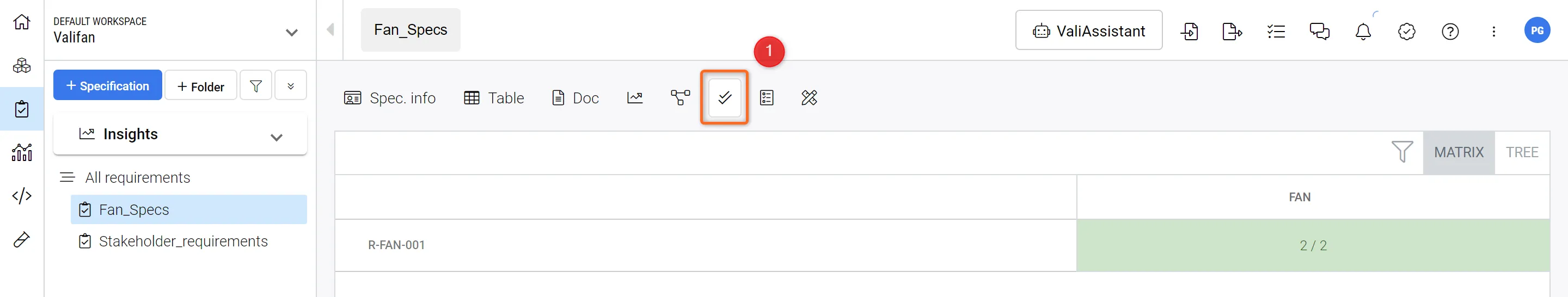Open the home icon in left sidebar
Image resolution: width=1568 pixels, height=297 pixels.
pos(22,22)
